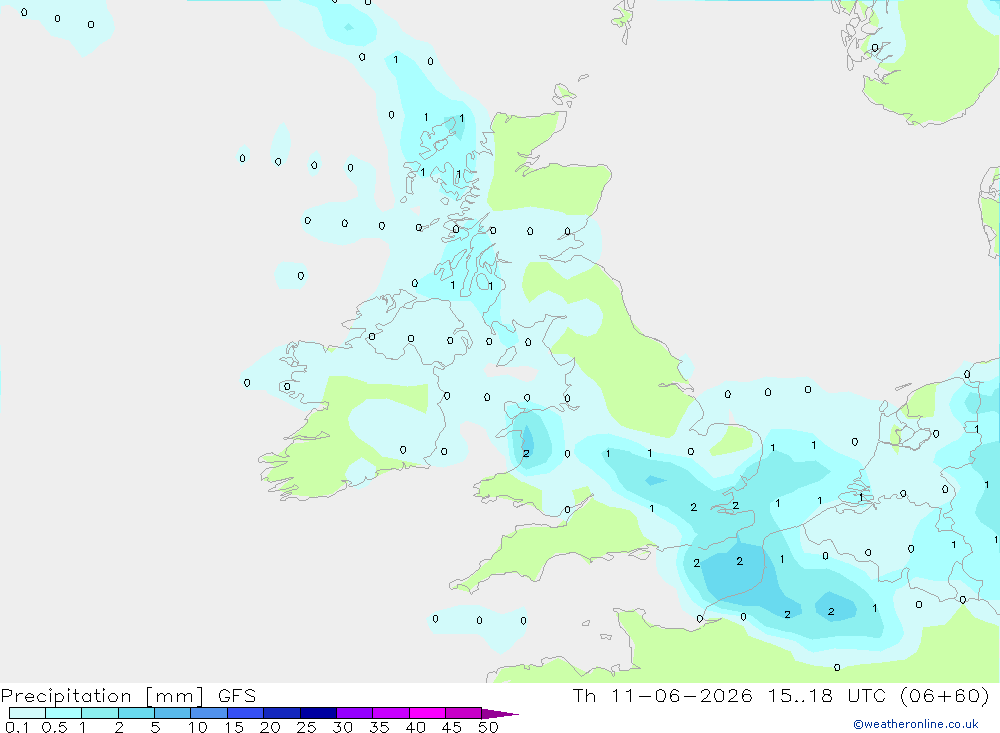1000x733 pixels.
Task: Pick the 0.5–1 mm legend swatch
Action: point(64,713)
